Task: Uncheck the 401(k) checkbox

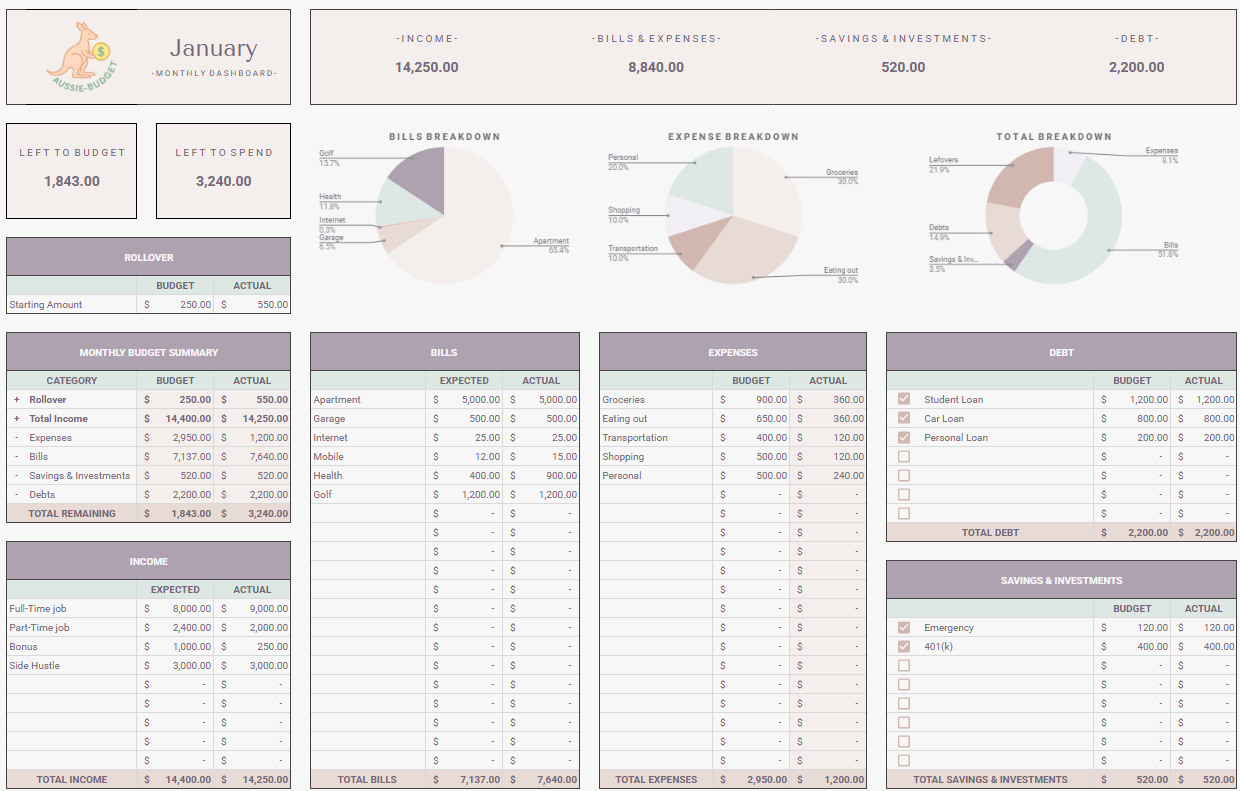Action: [x=904, y=646]
